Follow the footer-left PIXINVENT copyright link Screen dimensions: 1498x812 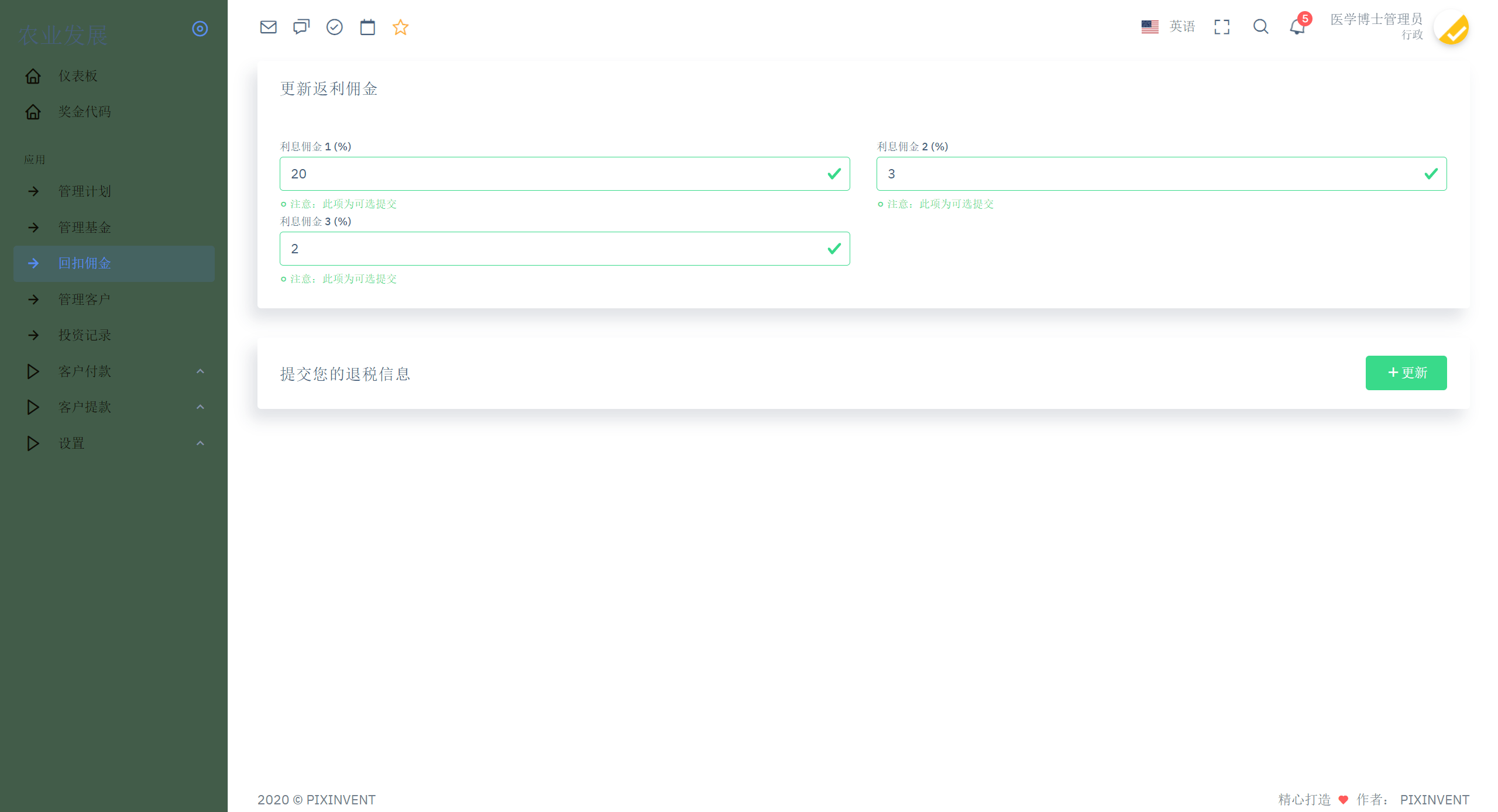pos(341,800)
